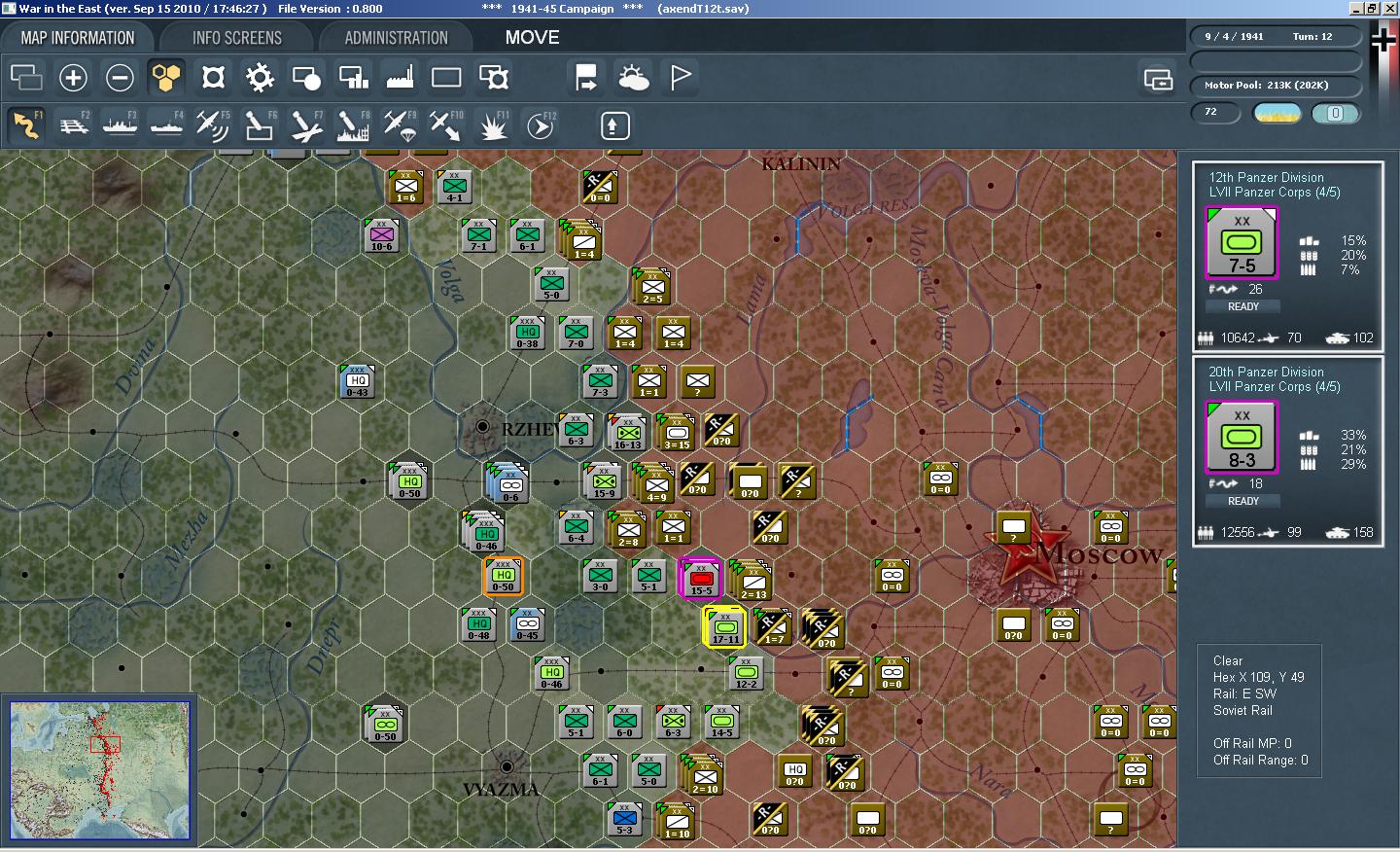The width and height of the screenshot is (1400, 852).
Task: Click the minimap overview thumbnail
Action: (99, 770)
